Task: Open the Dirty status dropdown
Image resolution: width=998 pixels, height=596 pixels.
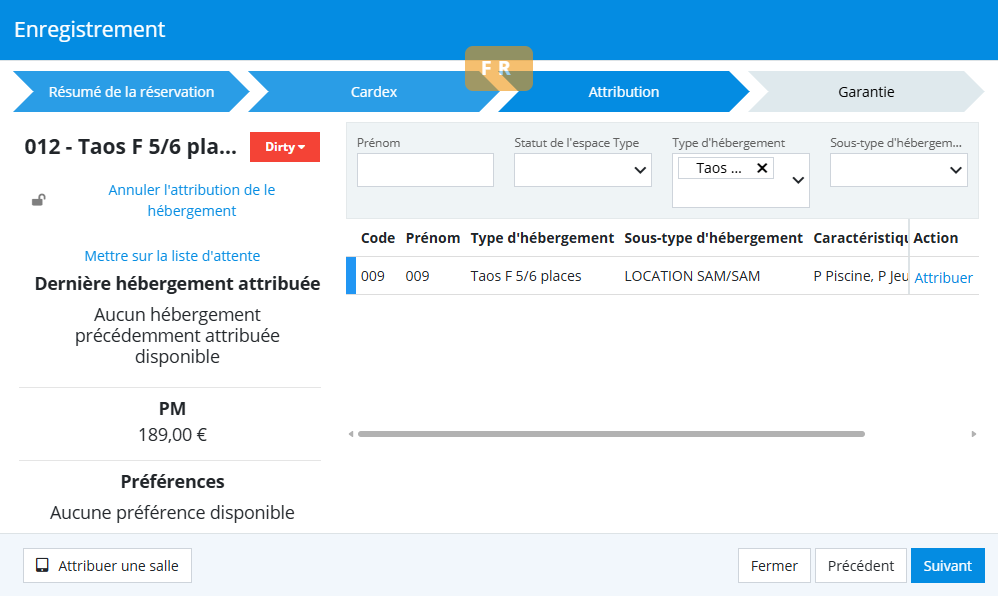Action: (284, 147)
